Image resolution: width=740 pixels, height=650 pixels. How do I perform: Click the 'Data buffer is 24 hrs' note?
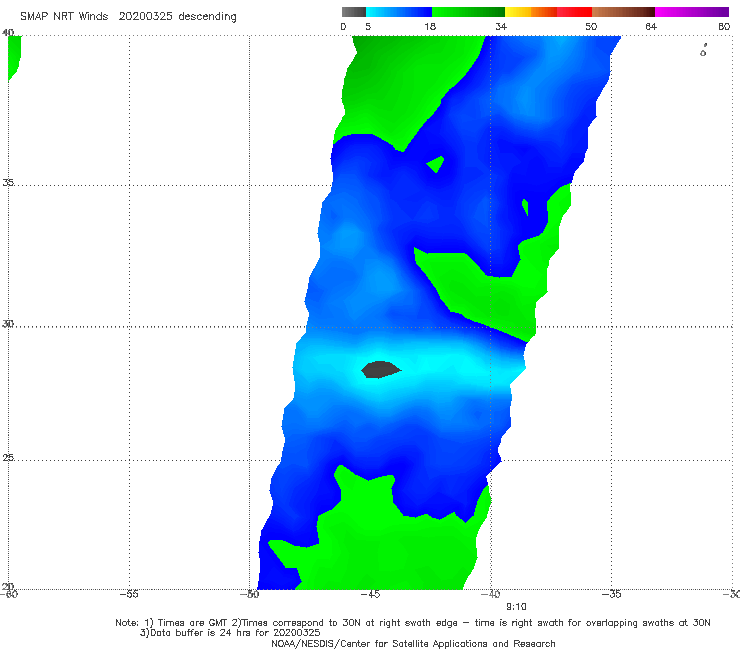point(230,633)
